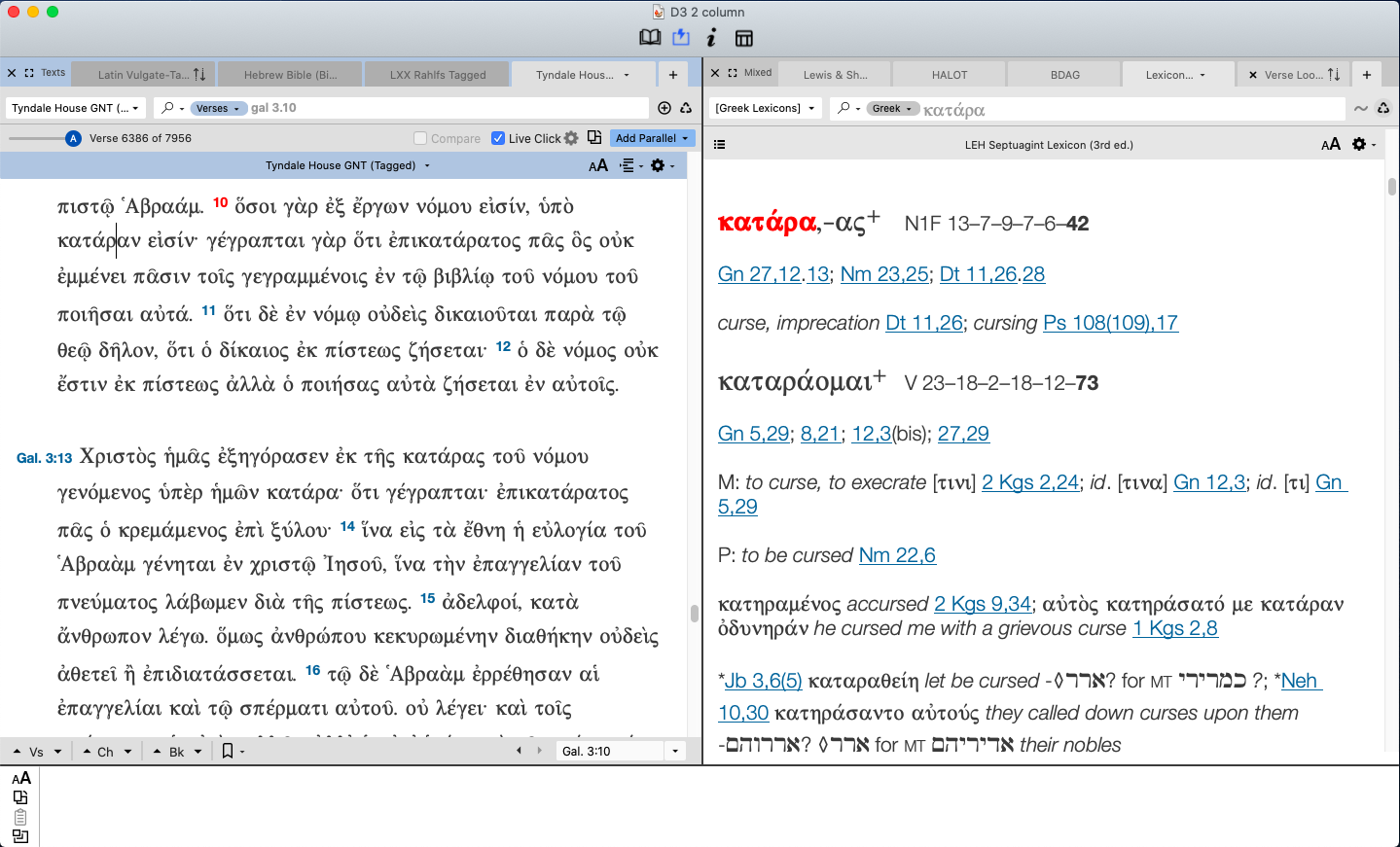Open the workspace layout grid icon
Screen dimensions: 1400x847
744,38
